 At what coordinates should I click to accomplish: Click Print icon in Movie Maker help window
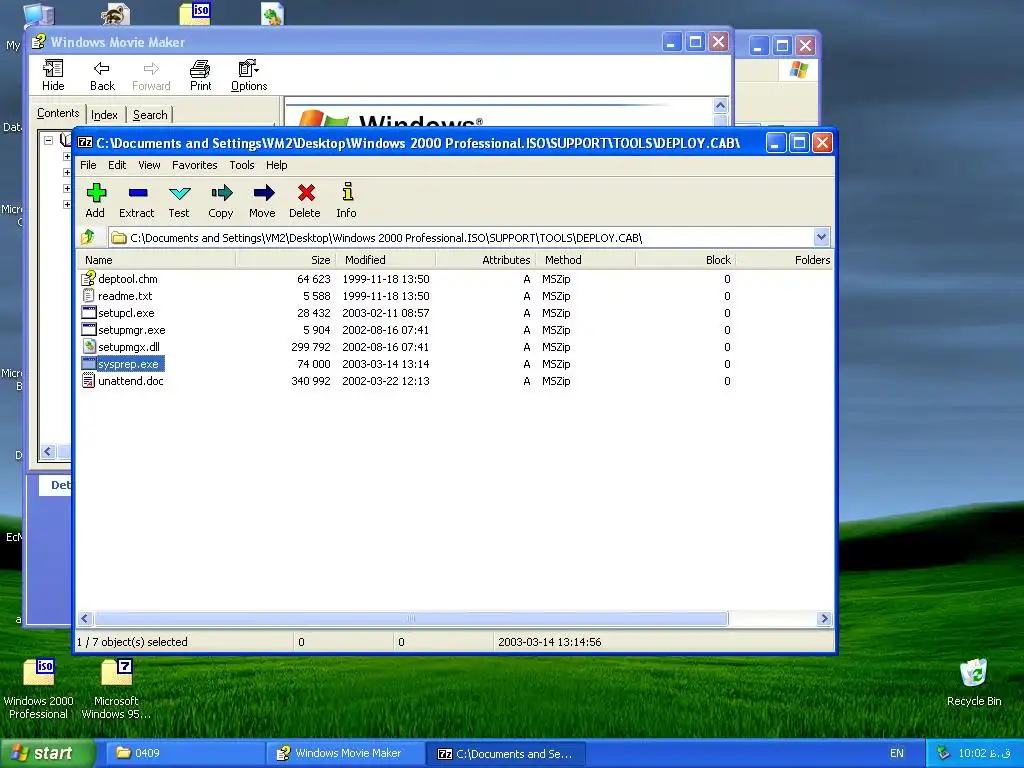[200, 69]
